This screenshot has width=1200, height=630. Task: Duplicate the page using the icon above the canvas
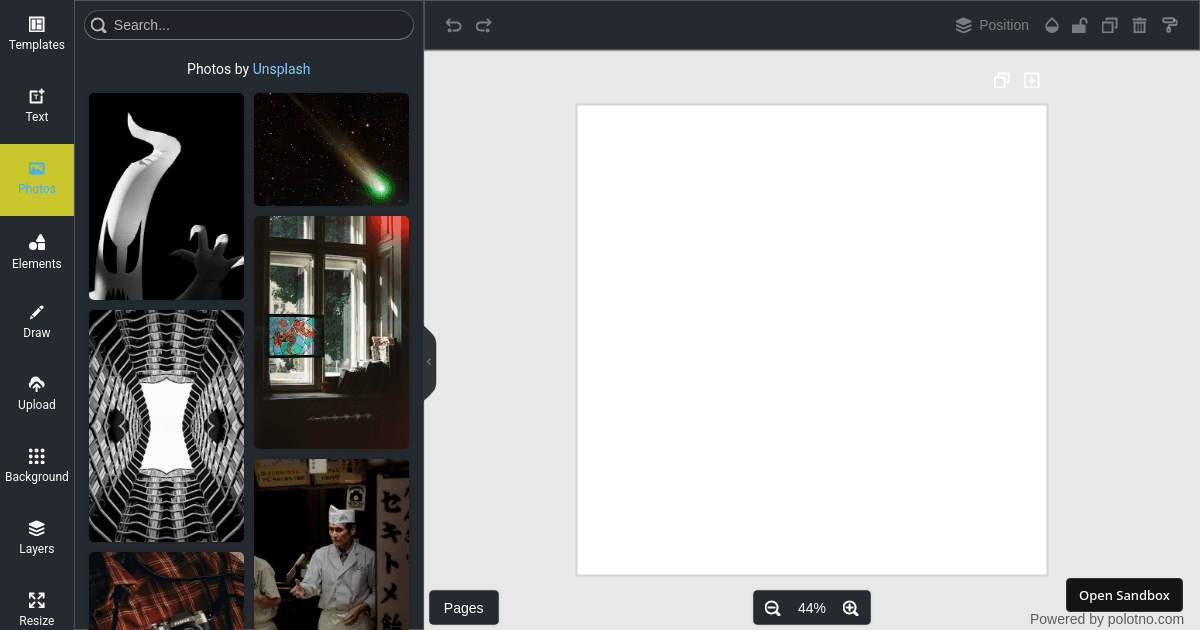pos(1001,80)
